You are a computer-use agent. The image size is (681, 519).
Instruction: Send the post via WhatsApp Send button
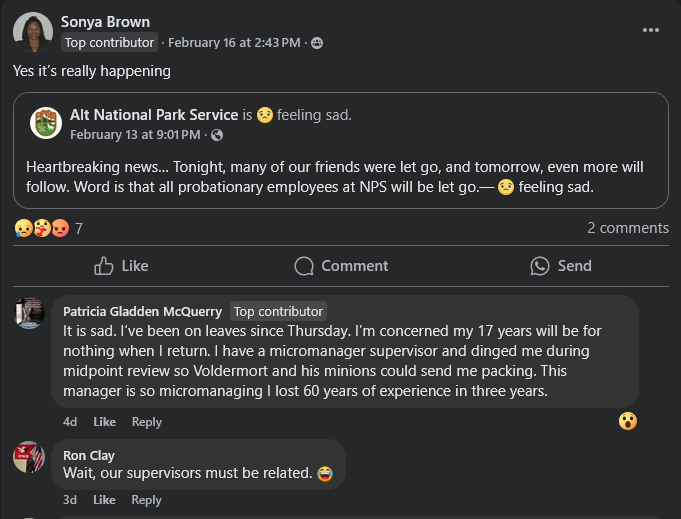pyautogui.click(x=561, y=266)
